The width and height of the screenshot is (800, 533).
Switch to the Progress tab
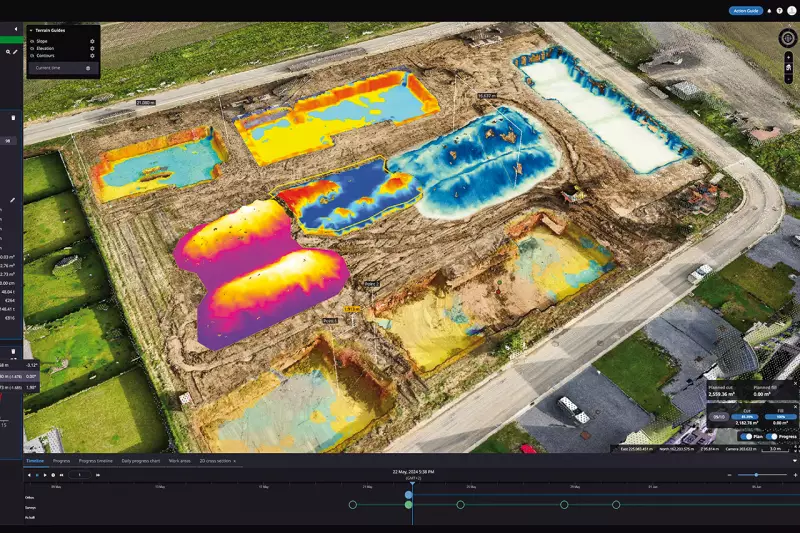pyautogui.click(x=61, y=461)
